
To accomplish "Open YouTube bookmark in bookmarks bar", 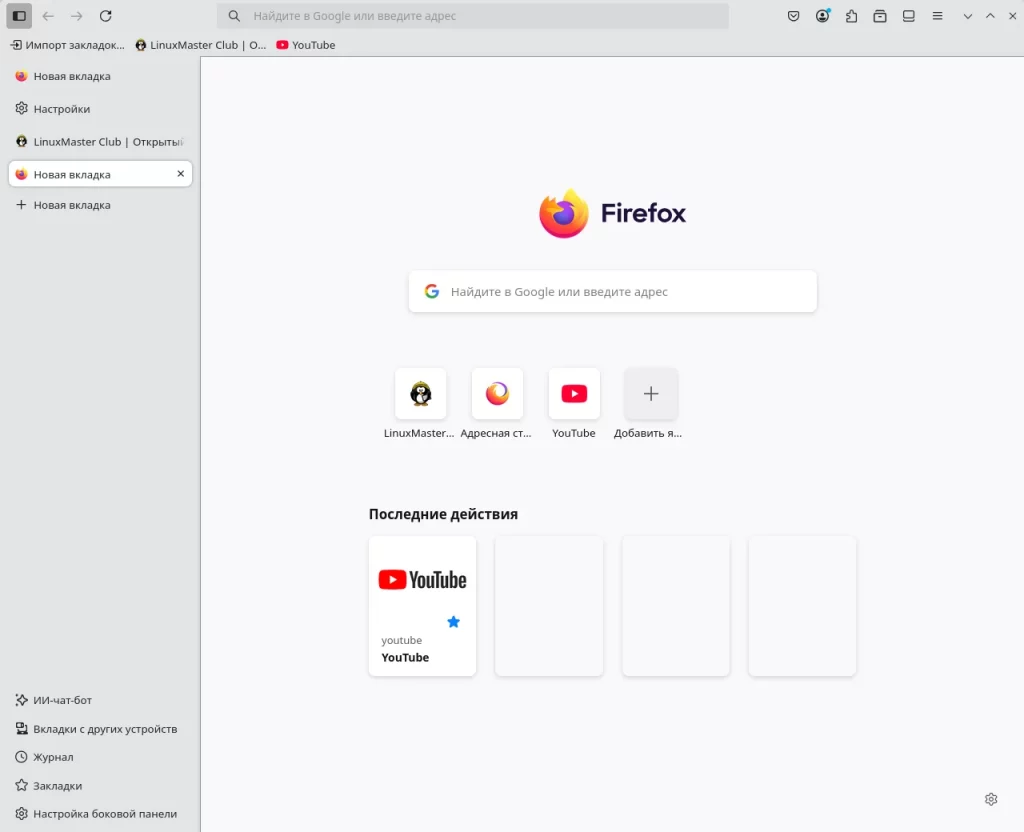I will 306,45.
